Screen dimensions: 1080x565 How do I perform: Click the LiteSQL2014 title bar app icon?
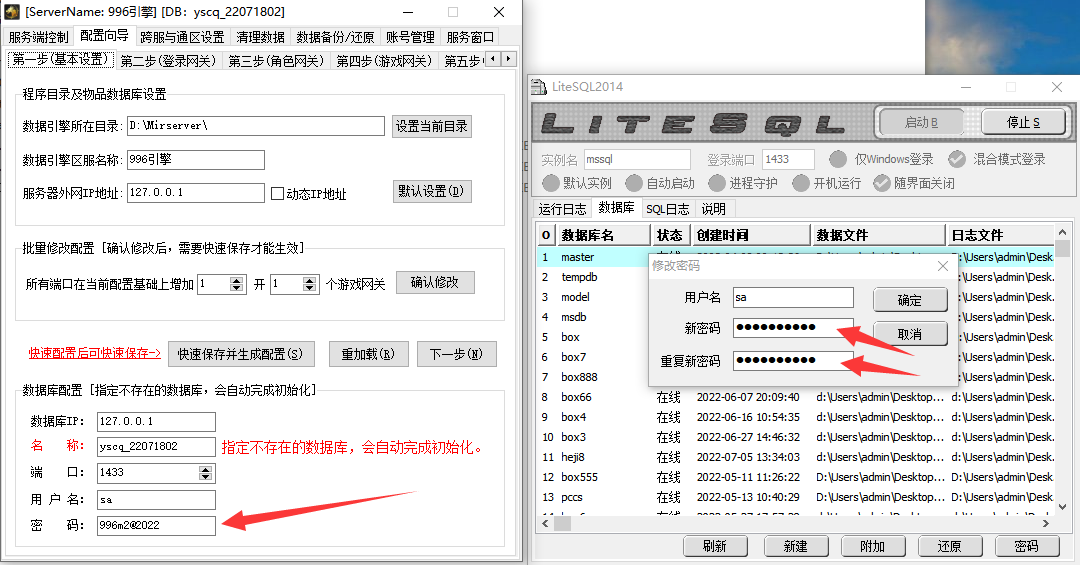pos(539,87)
